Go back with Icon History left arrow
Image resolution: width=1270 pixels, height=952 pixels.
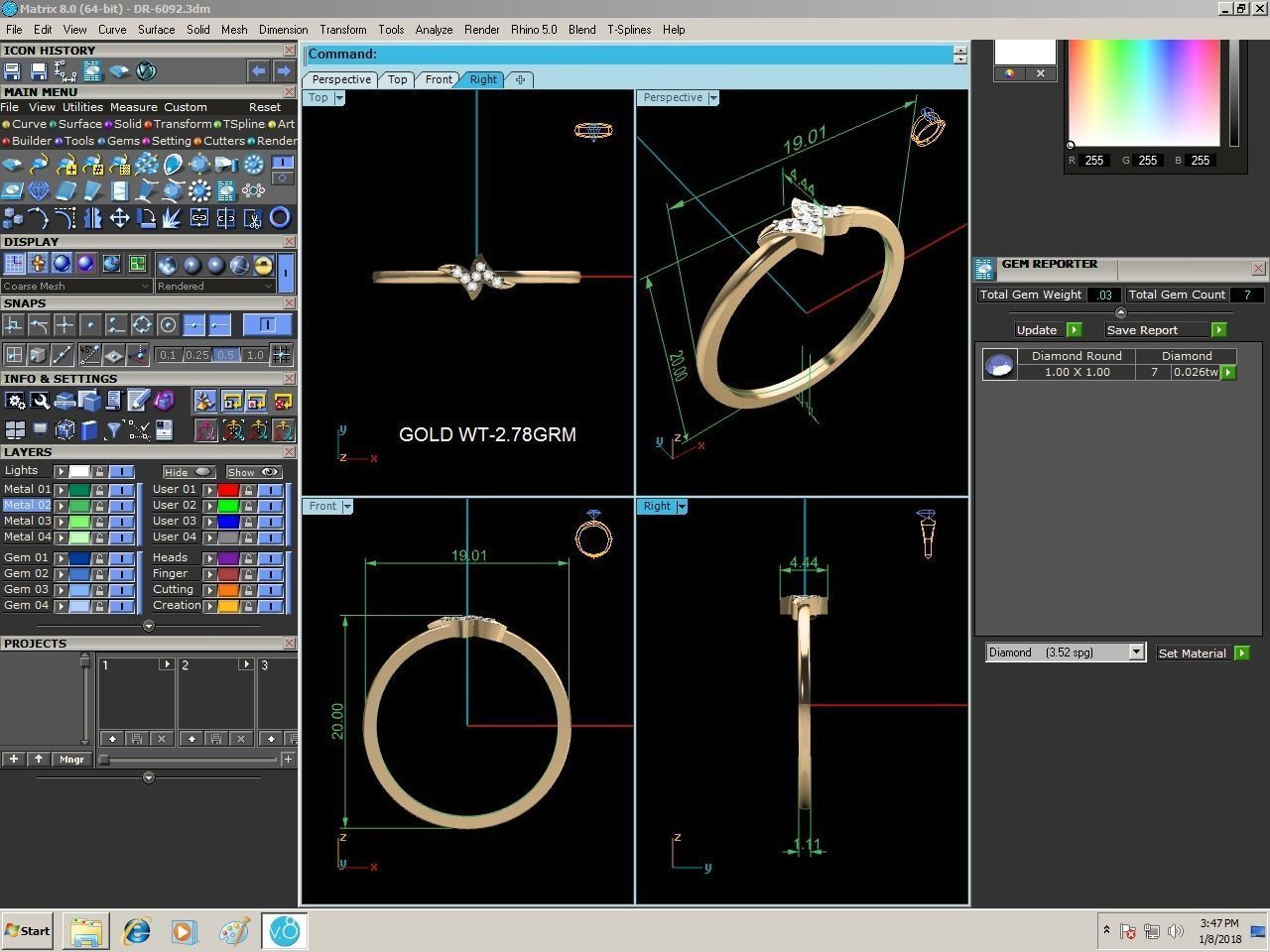(258, 71)
